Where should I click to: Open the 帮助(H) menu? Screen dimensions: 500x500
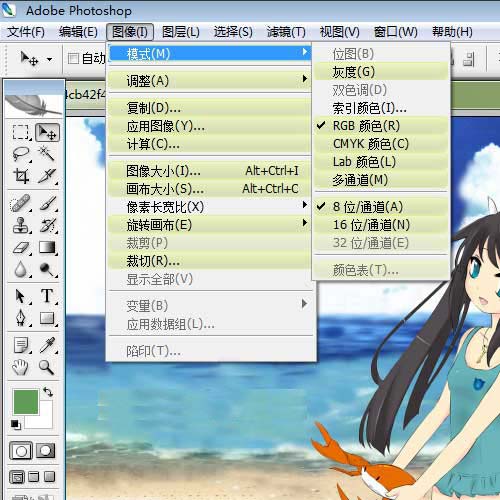tap(452, 32)
